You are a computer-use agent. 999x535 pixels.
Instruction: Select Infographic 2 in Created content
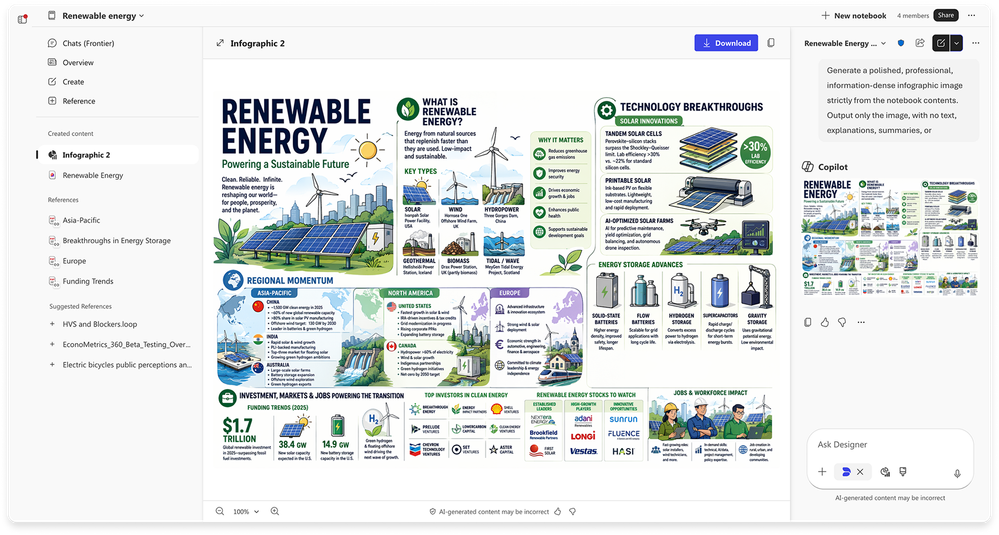coord(118,155)
